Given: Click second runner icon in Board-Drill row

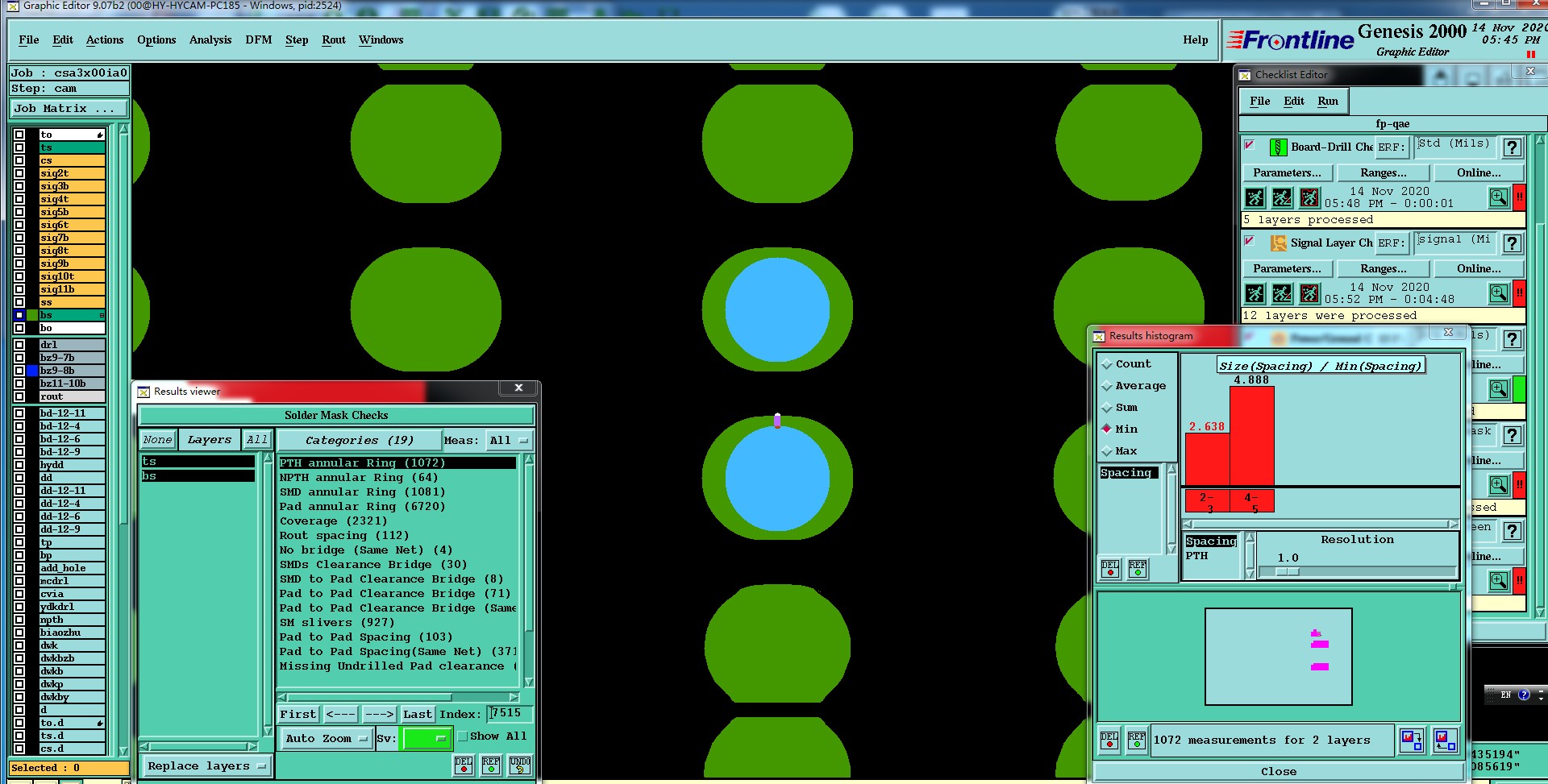Looking at the screenshot, I should (1282, 197).
